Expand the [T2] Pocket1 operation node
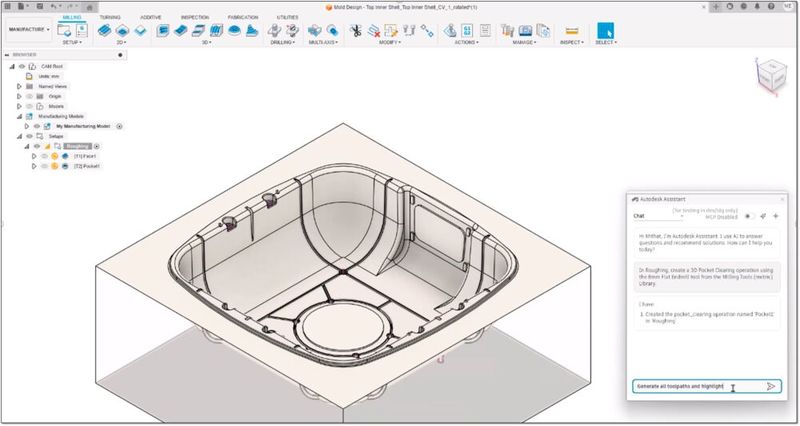Viewport: 800px width, 426px height. 34,166
